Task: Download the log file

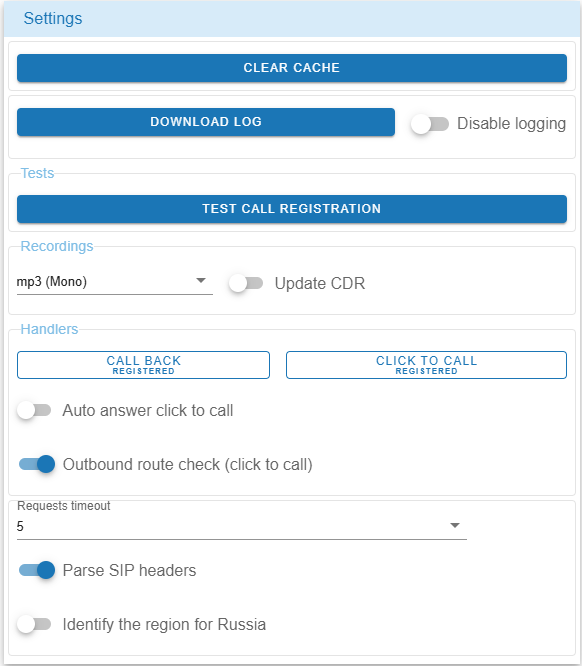Action: 206,122
